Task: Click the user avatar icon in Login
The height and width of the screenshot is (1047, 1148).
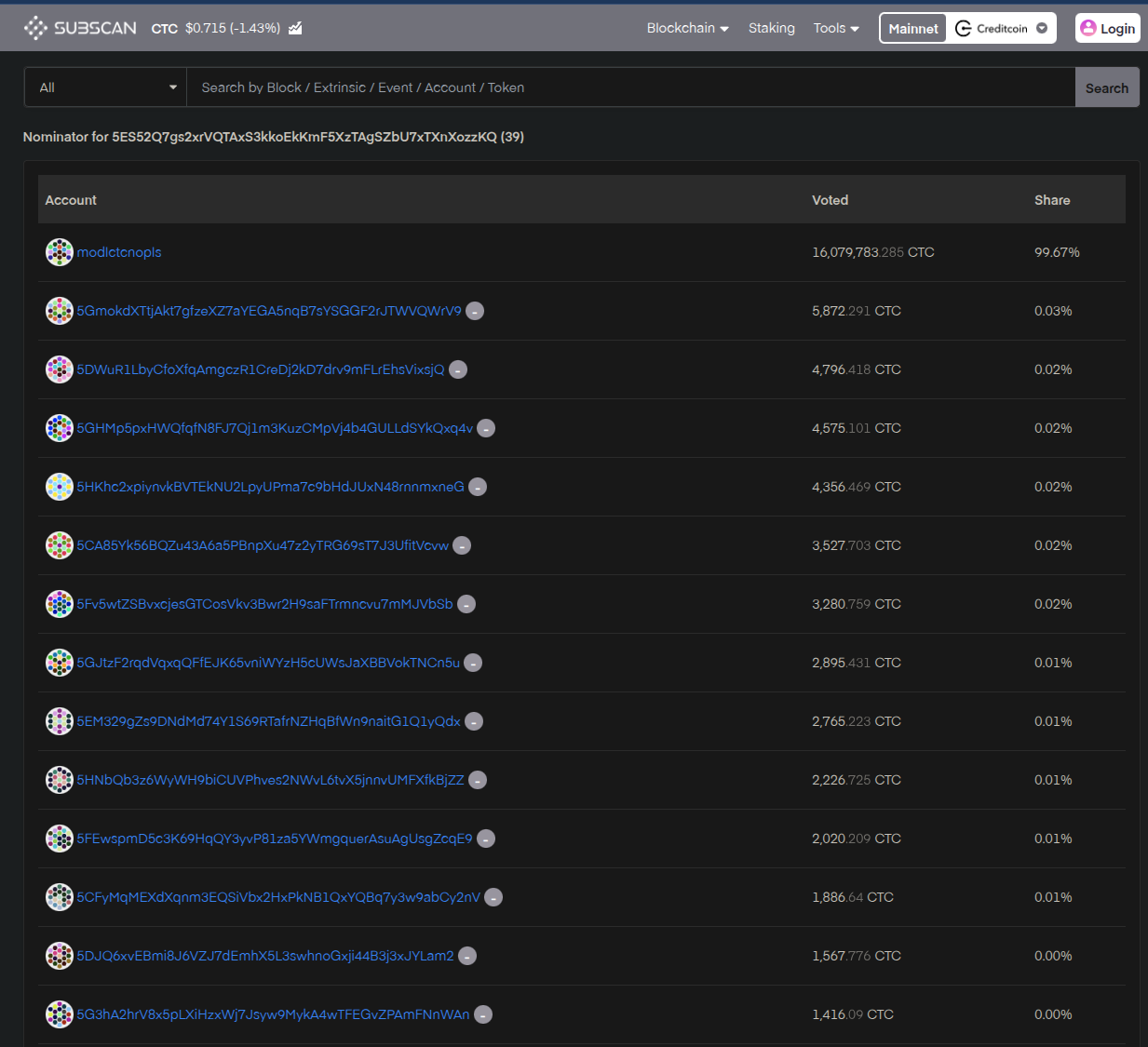Action: click(x=1087, y=28)
